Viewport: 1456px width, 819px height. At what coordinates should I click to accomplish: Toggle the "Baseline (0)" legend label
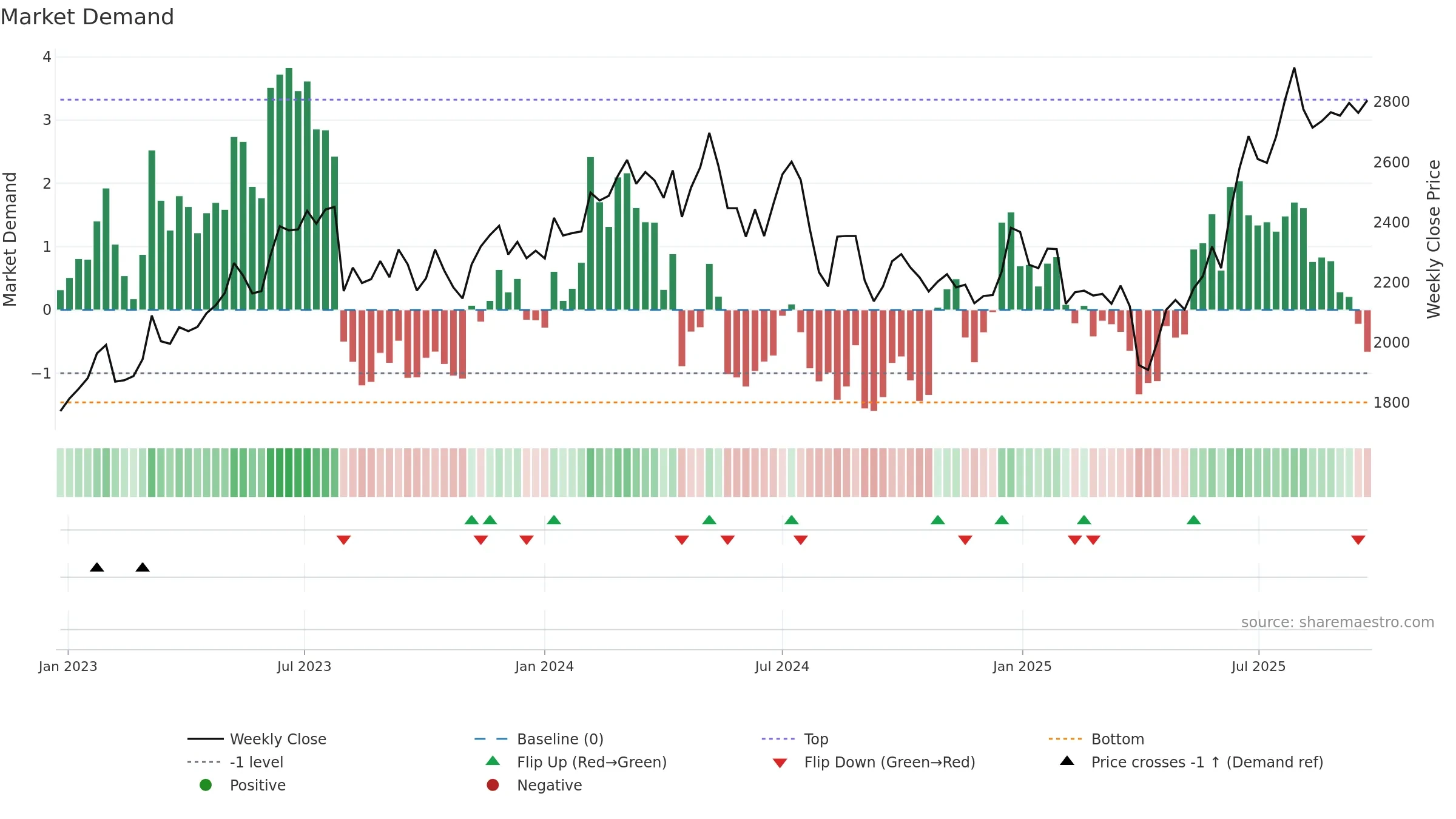tap(560, 739)
